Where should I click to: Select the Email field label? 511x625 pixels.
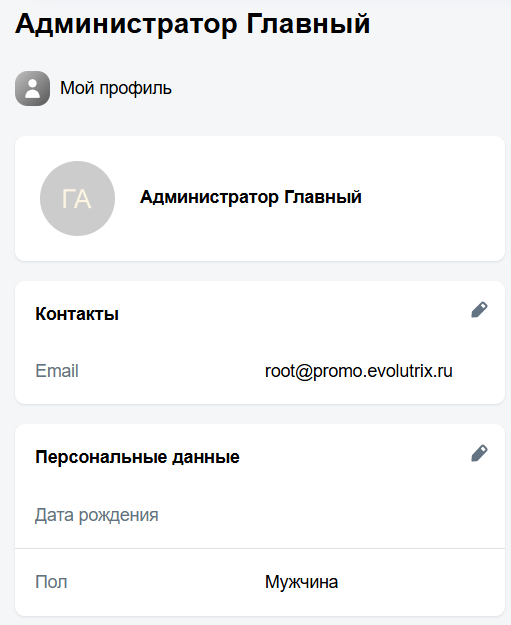click(x=57, y=371)
